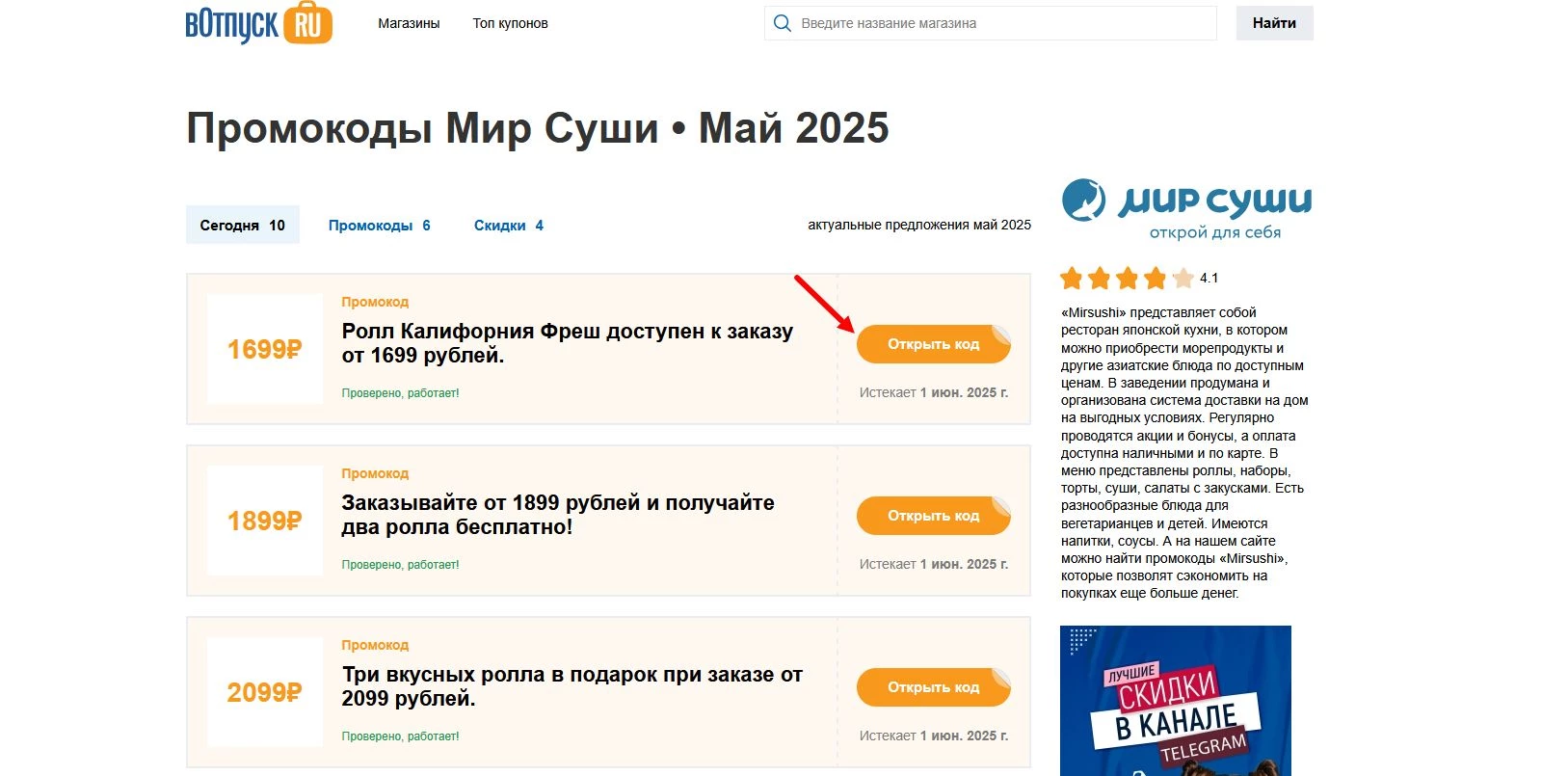Click the Найти search button
1568x776 pixels.
[1274, 23]
